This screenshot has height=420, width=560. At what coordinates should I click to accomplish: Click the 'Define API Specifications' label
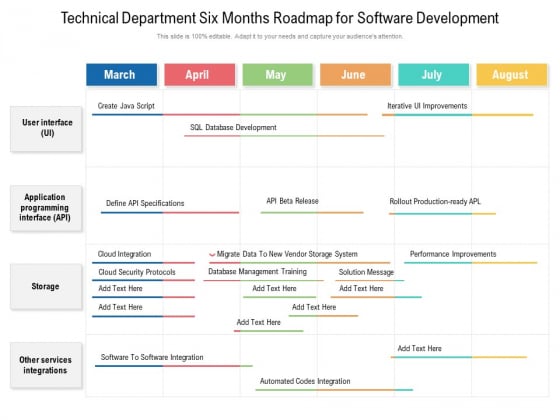pos(145,203)
